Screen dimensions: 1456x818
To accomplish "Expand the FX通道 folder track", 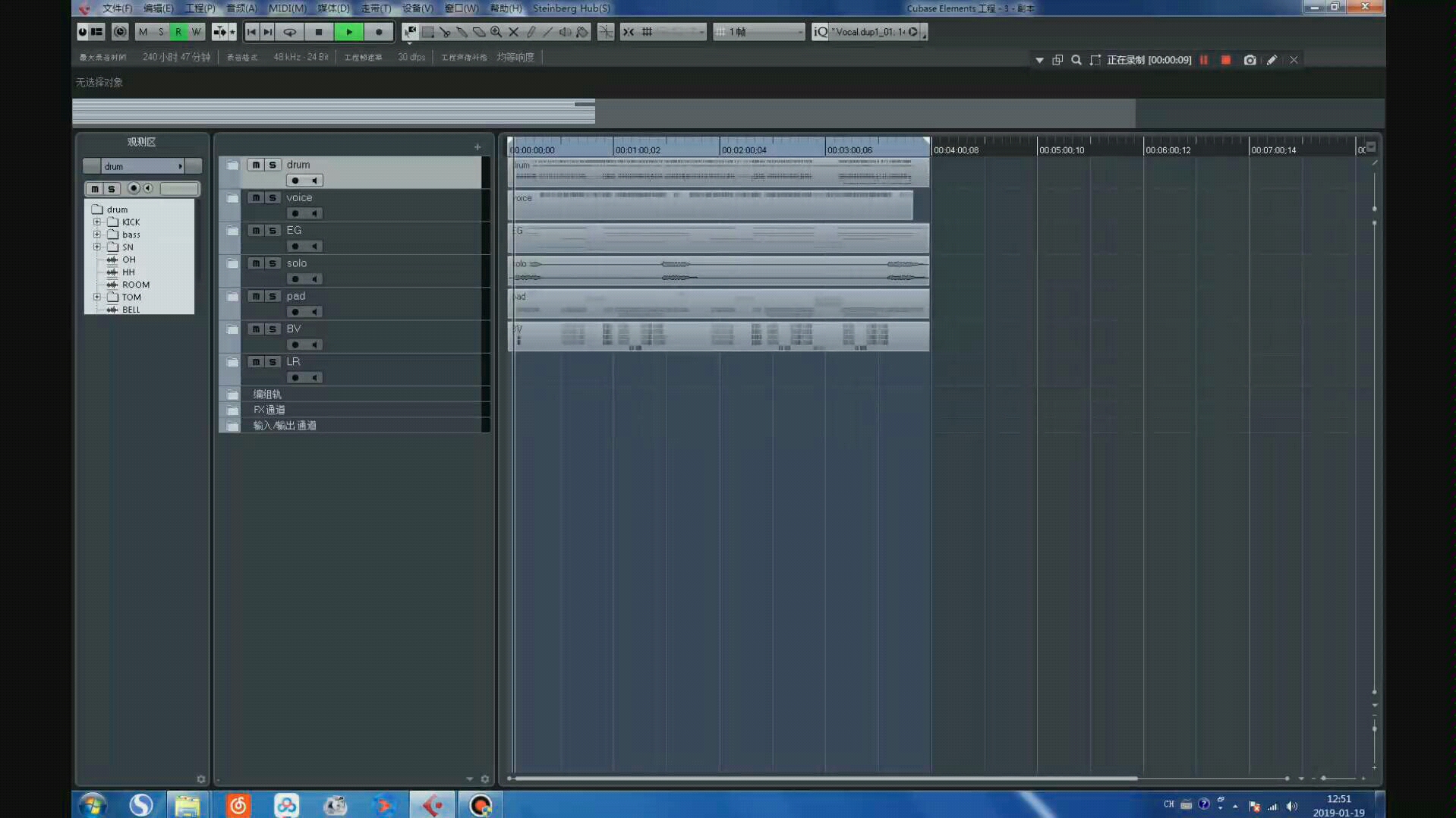I will click(x=232, y=411).
